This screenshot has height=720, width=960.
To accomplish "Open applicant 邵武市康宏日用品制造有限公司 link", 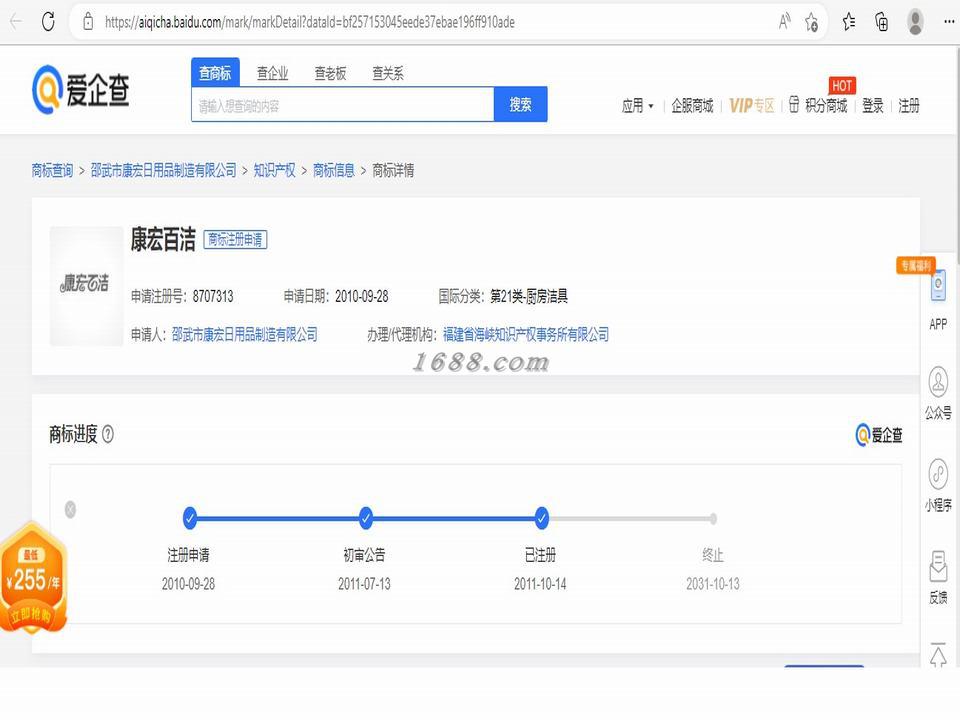I will click(245, 334).
